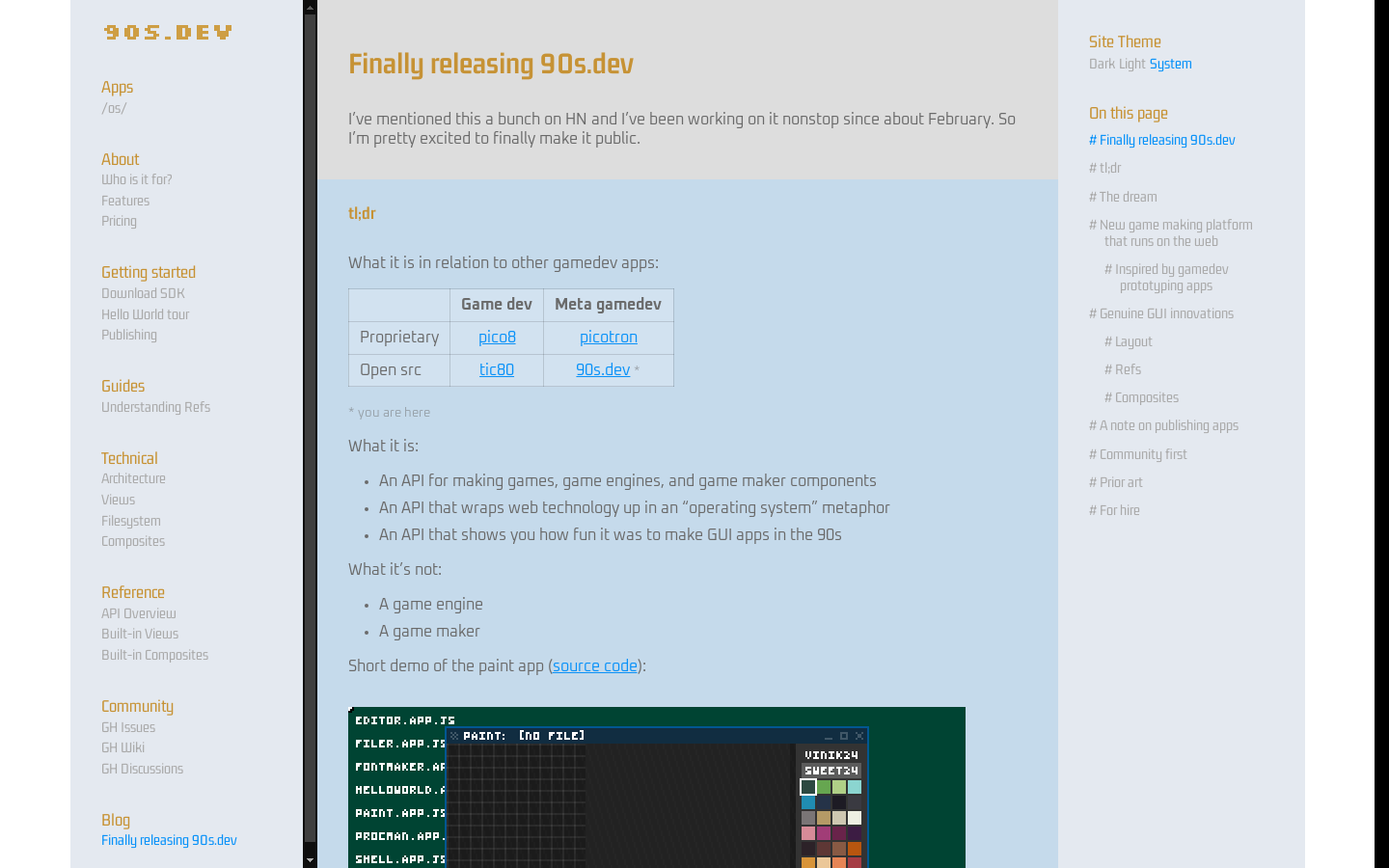Follow the picotron table link
The height and width of the screenshot is (868, 1389).
[x=609, y=337]
